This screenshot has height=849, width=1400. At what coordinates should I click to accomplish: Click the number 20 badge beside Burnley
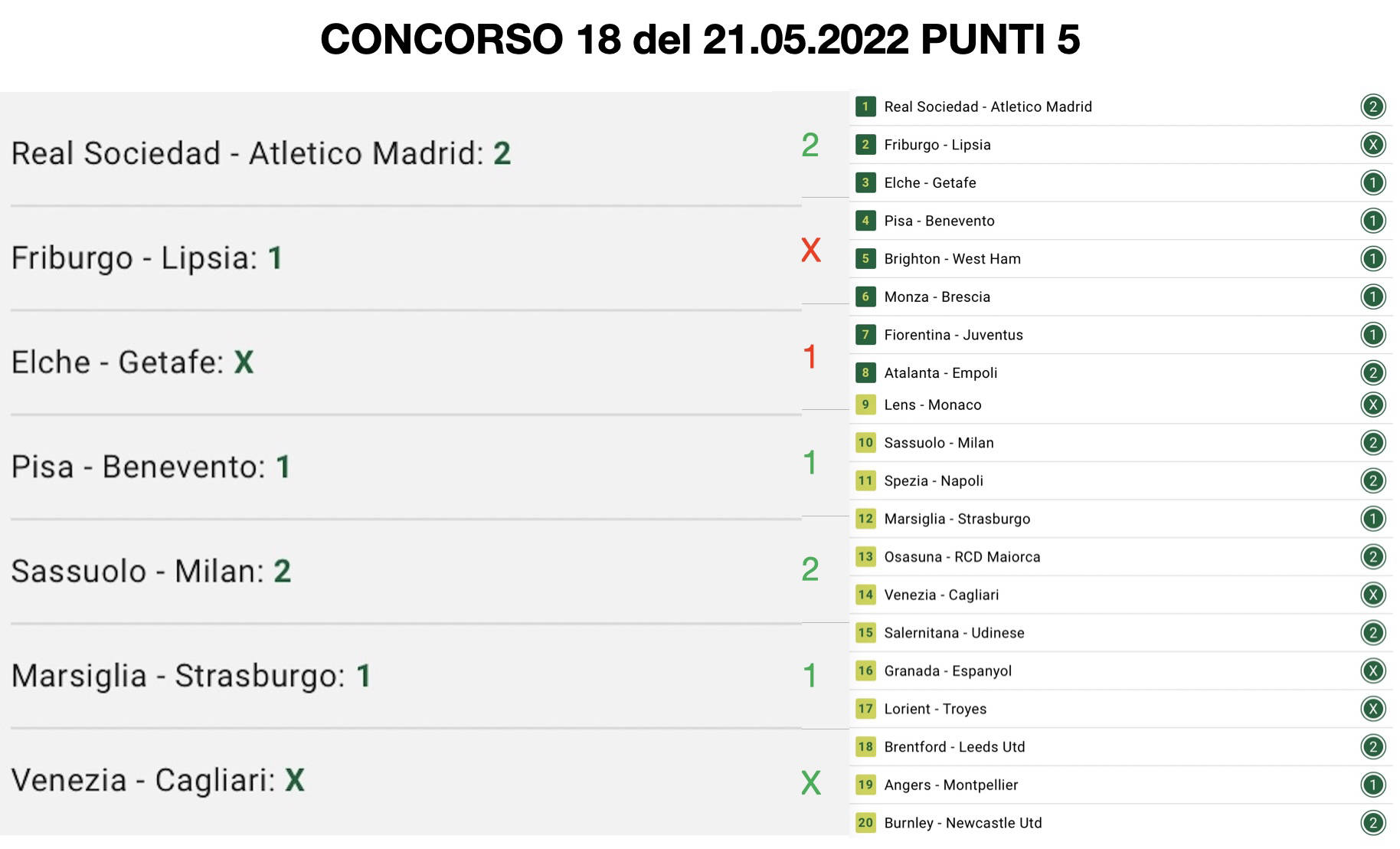865,823
